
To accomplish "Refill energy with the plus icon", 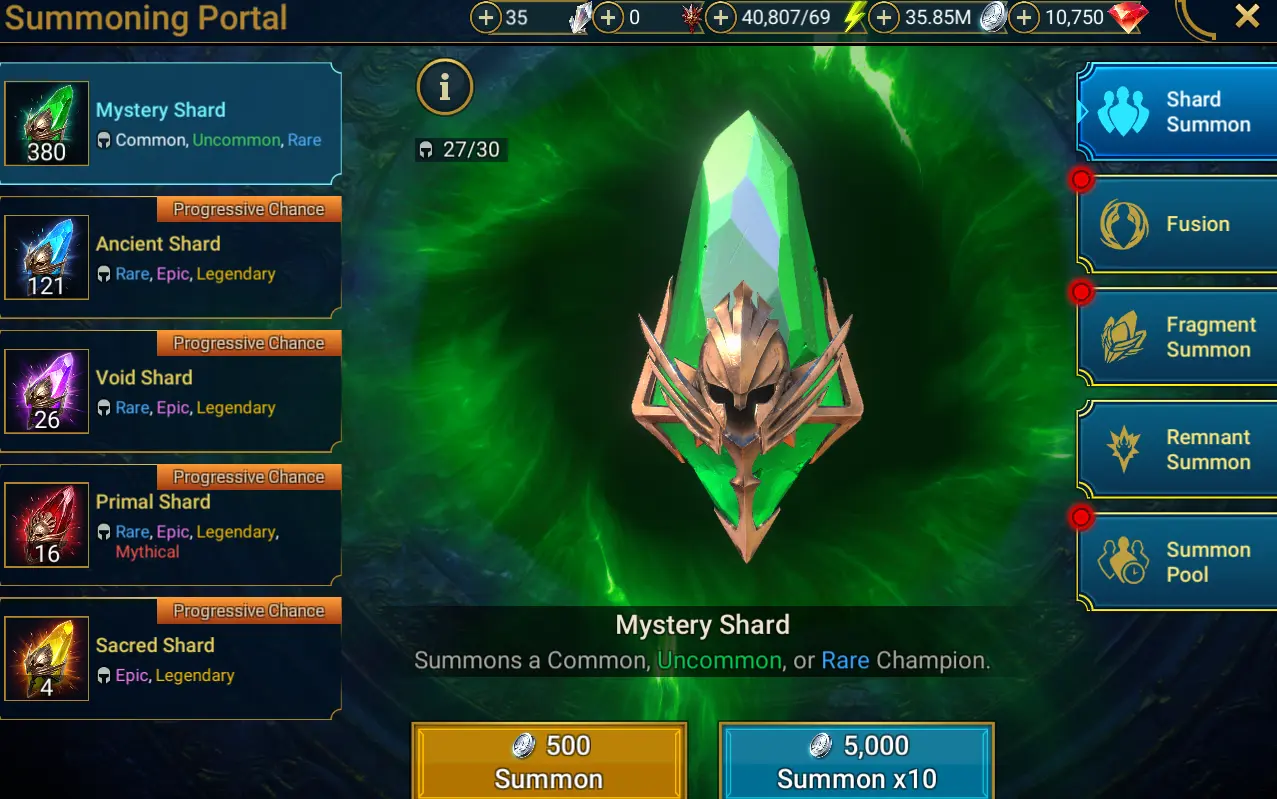I will 720,17.
